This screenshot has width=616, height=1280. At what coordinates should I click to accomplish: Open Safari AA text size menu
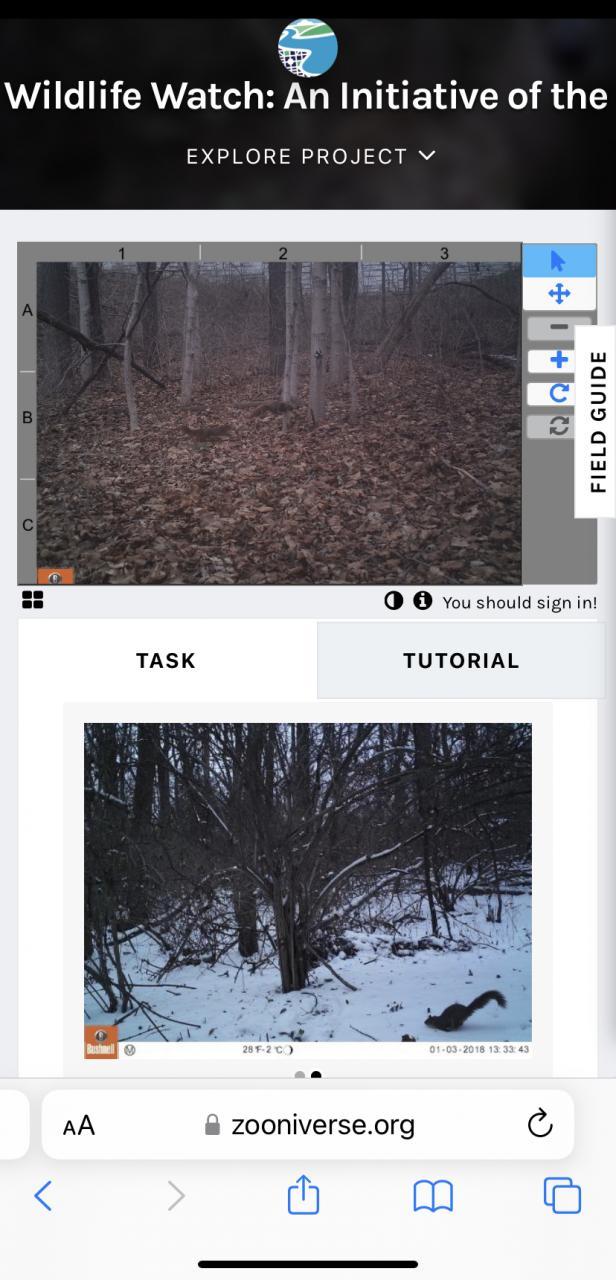[79, 1126]
